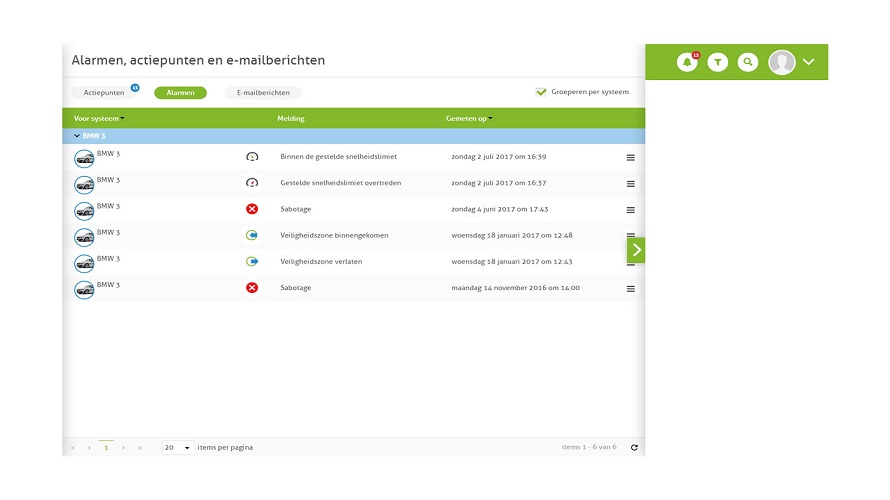The width and height of the screenshot is (890, 500).
Task: Switch to the Actiepunten tab
Action: pyautogui.click(x=104, y=93)
